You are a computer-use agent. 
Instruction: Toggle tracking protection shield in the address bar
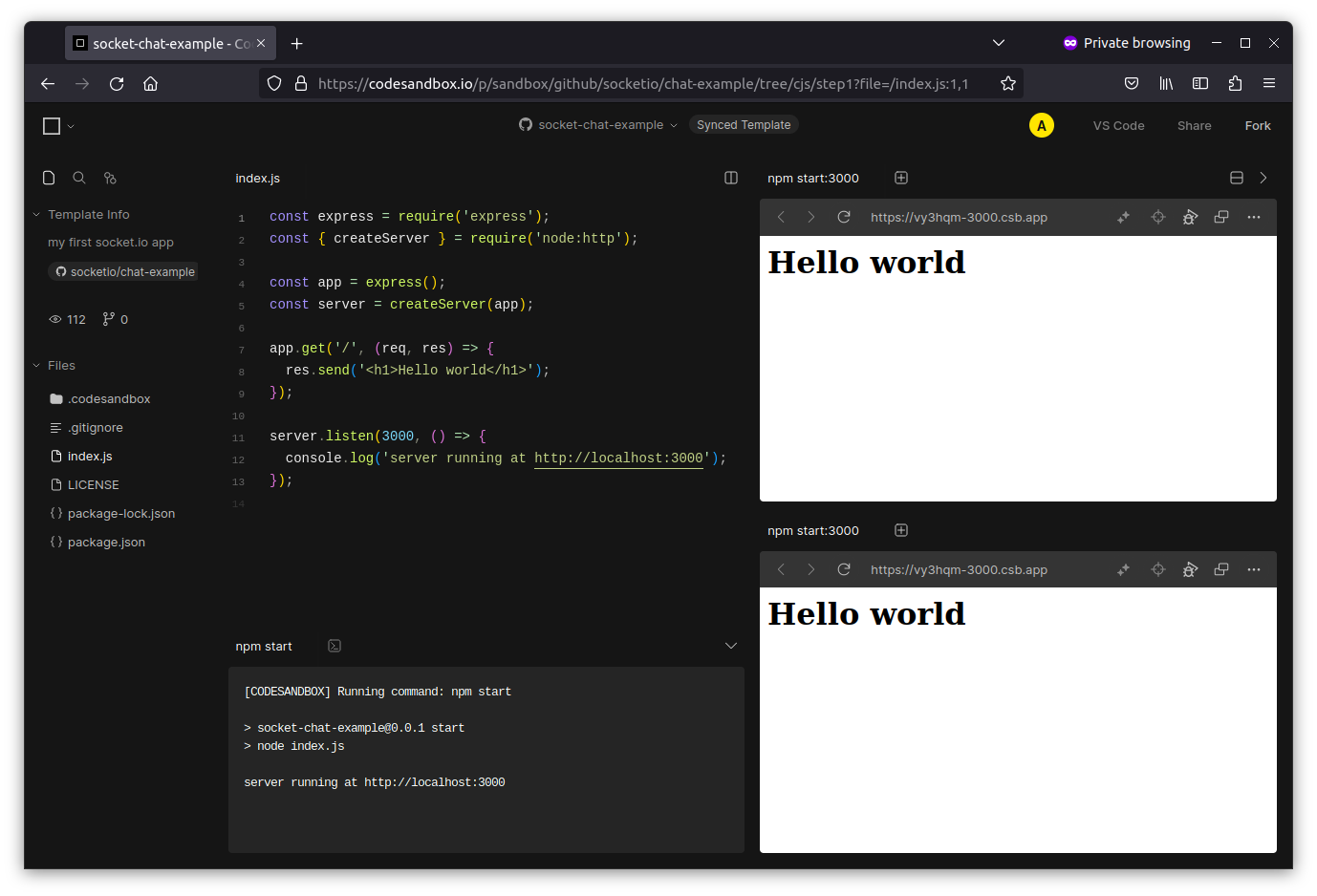click(274, 83)
